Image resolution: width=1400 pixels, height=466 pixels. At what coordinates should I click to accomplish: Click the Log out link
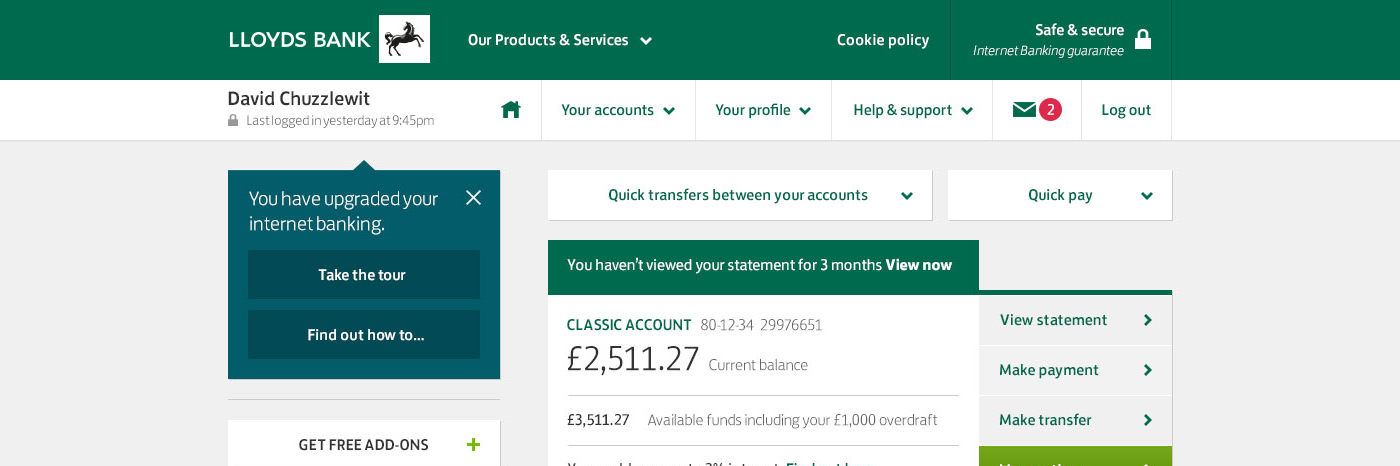pyautogui.click(x=1126, y=110)
